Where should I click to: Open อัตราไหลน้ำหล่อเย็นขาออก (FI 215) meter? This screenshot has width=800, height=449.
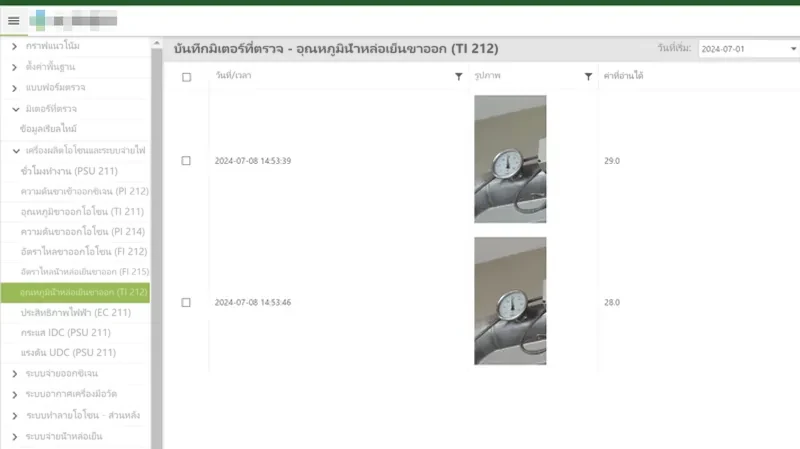tap(85, 271)
